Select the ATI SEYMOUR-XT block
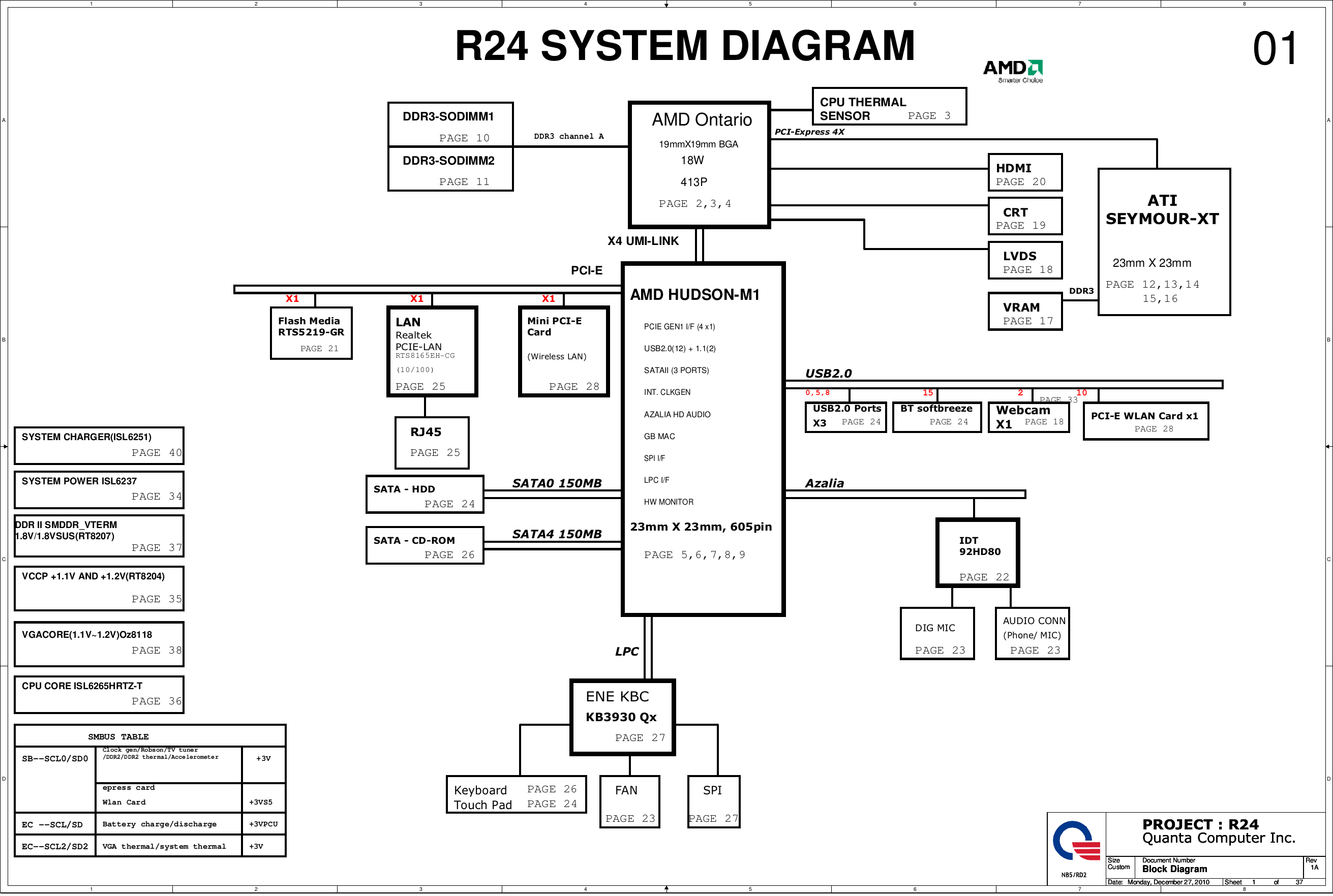Screen dimensions: 1333x896 [x=1164, y=242]
